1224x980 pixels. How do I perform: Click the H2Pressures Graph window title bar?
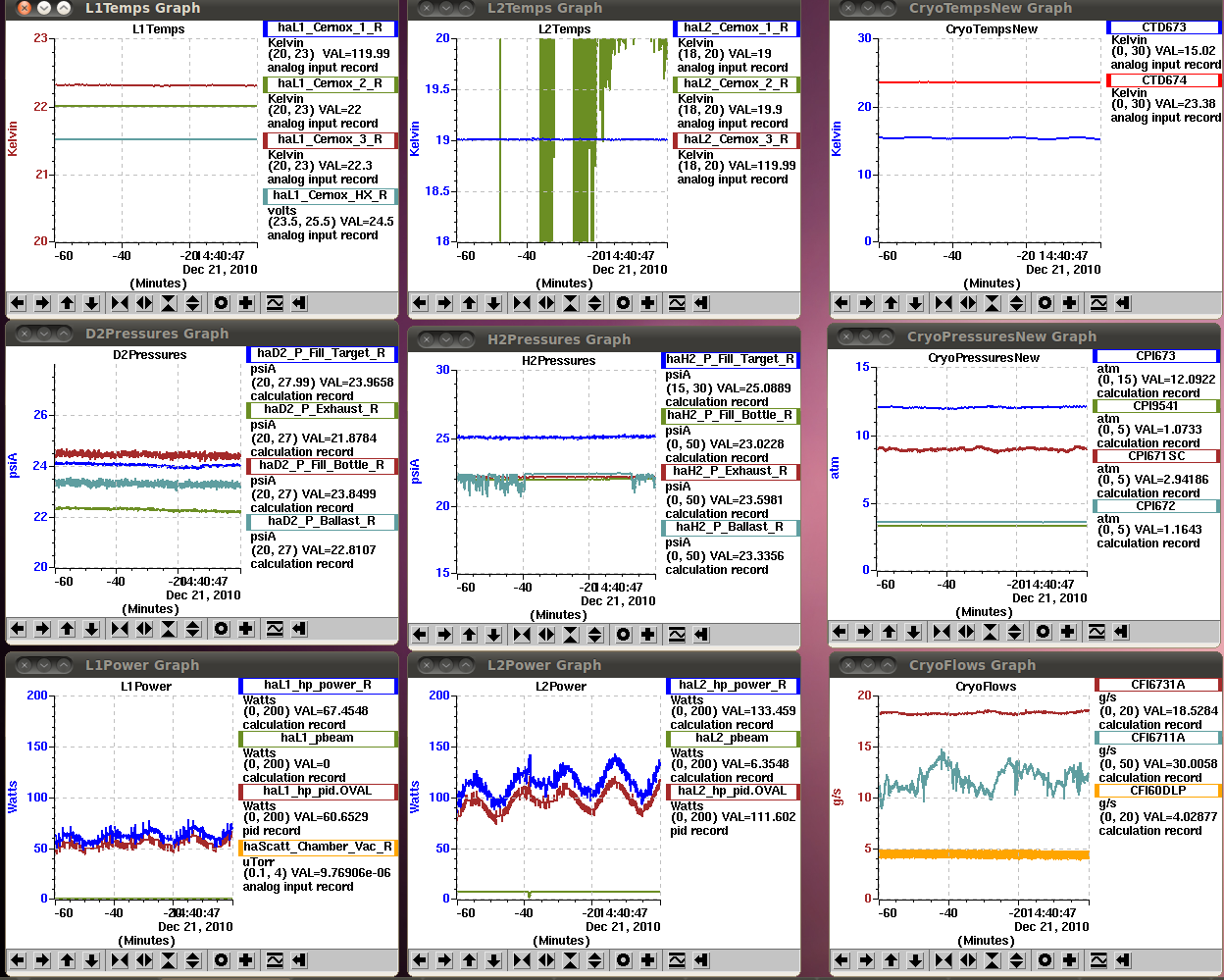point(603,339)
